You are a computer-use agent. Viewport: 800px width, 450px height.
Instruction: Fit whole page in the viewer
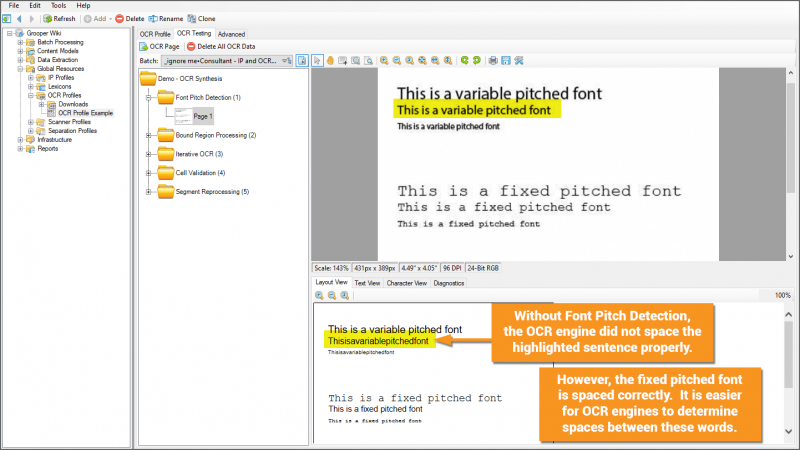[422, 61]
